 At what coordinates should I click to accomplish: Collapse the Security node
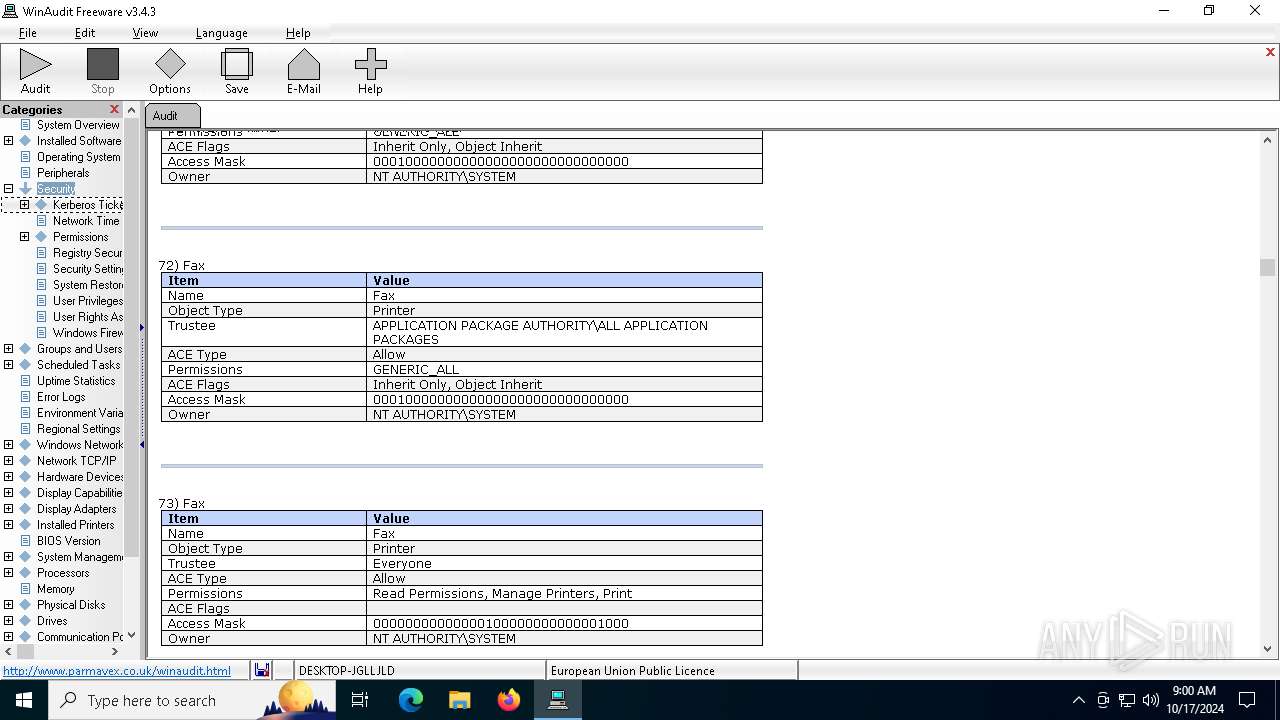(9, 189)
